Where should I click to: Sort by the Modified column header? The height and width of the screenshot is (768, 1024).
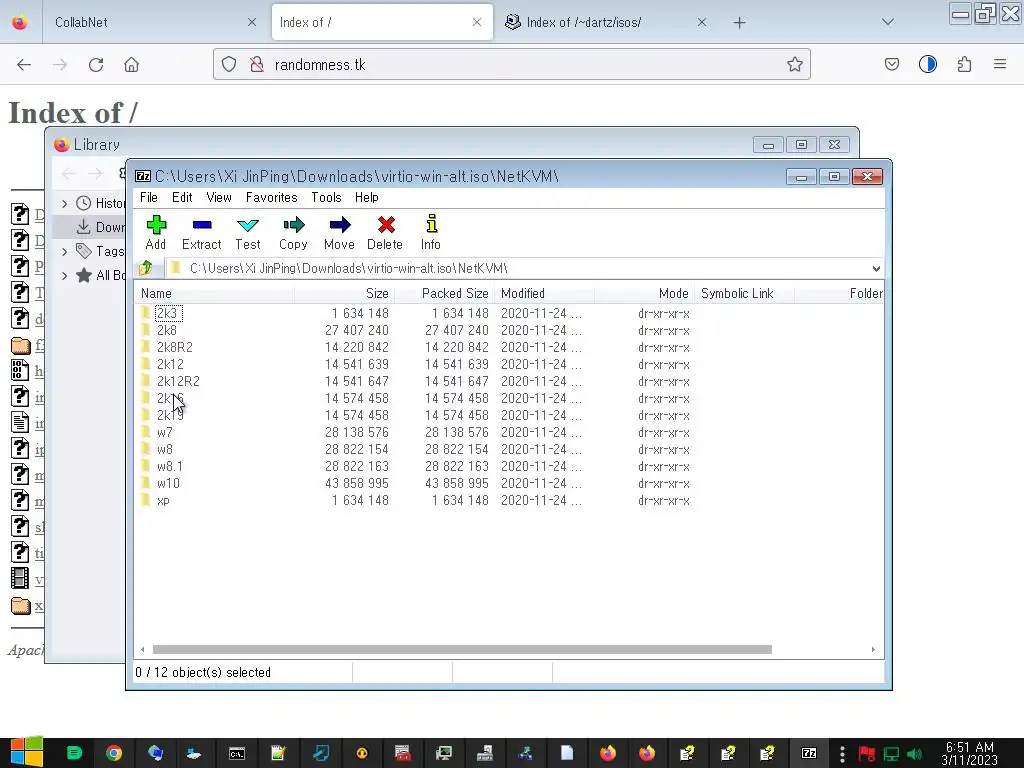pyautogui.click(x=545, y=293)
